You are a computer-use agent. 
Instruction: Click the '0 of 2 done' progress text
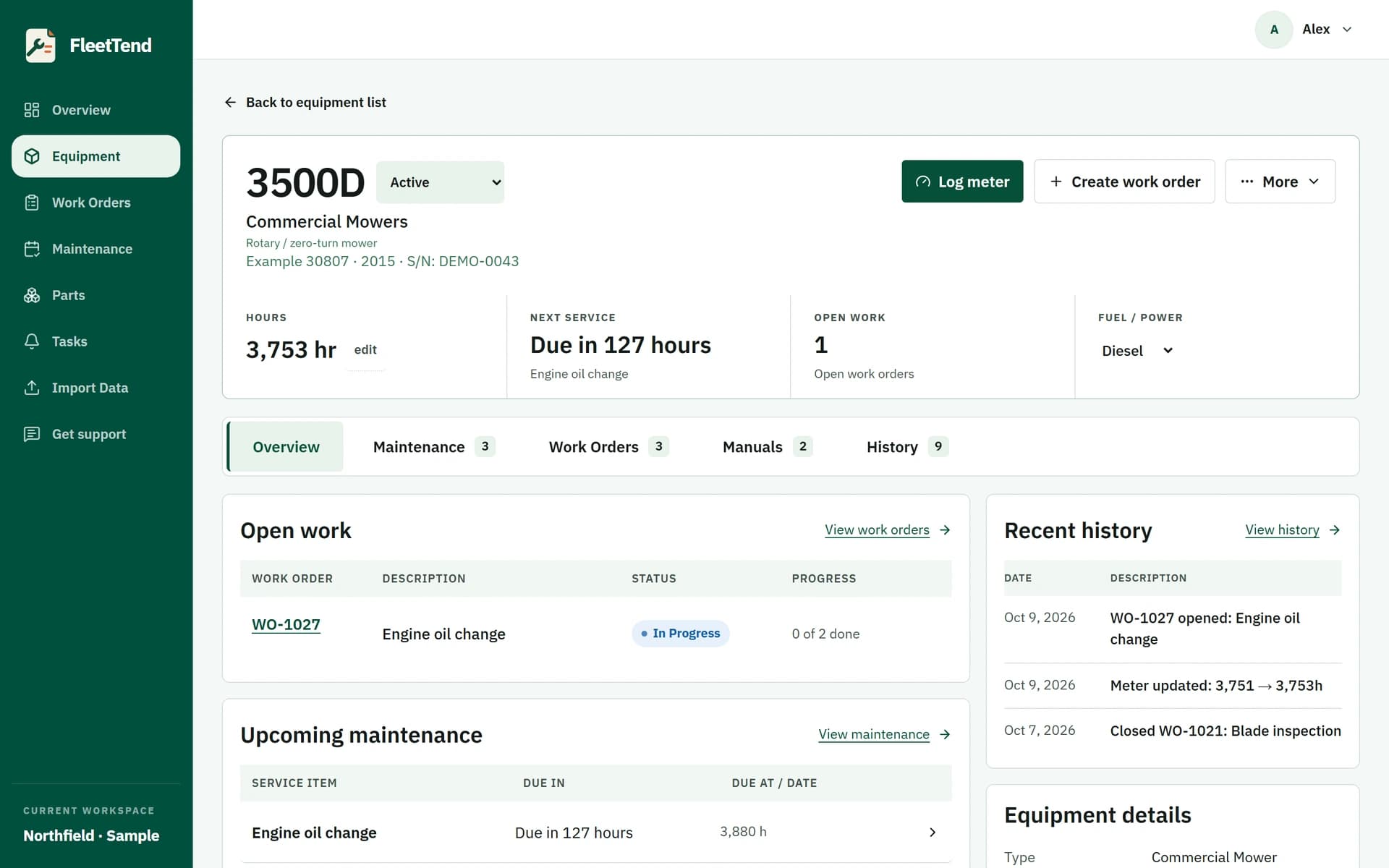click(x=825, y=634)
